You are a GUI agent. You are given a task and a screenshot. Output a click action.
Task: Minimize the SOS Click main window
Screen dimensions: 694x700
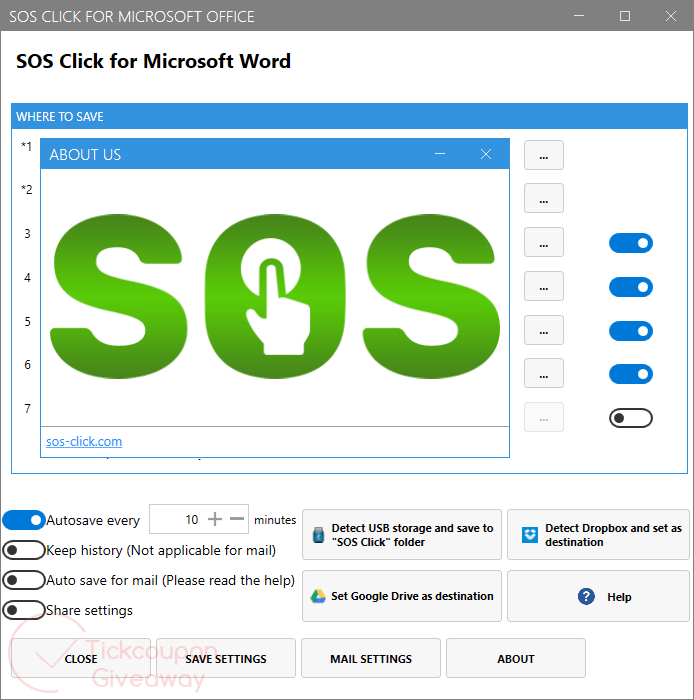pos(579,16)
